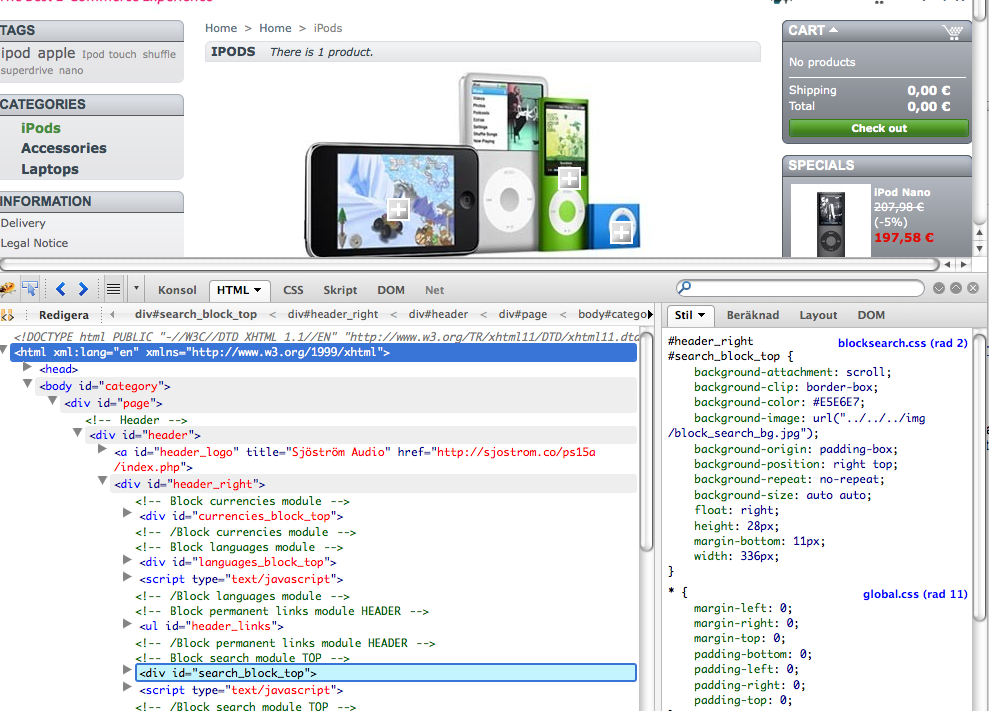Screen dimensions: 989x711
Task: Expand the currencies_block_top div node
Action: pos(127,514)
